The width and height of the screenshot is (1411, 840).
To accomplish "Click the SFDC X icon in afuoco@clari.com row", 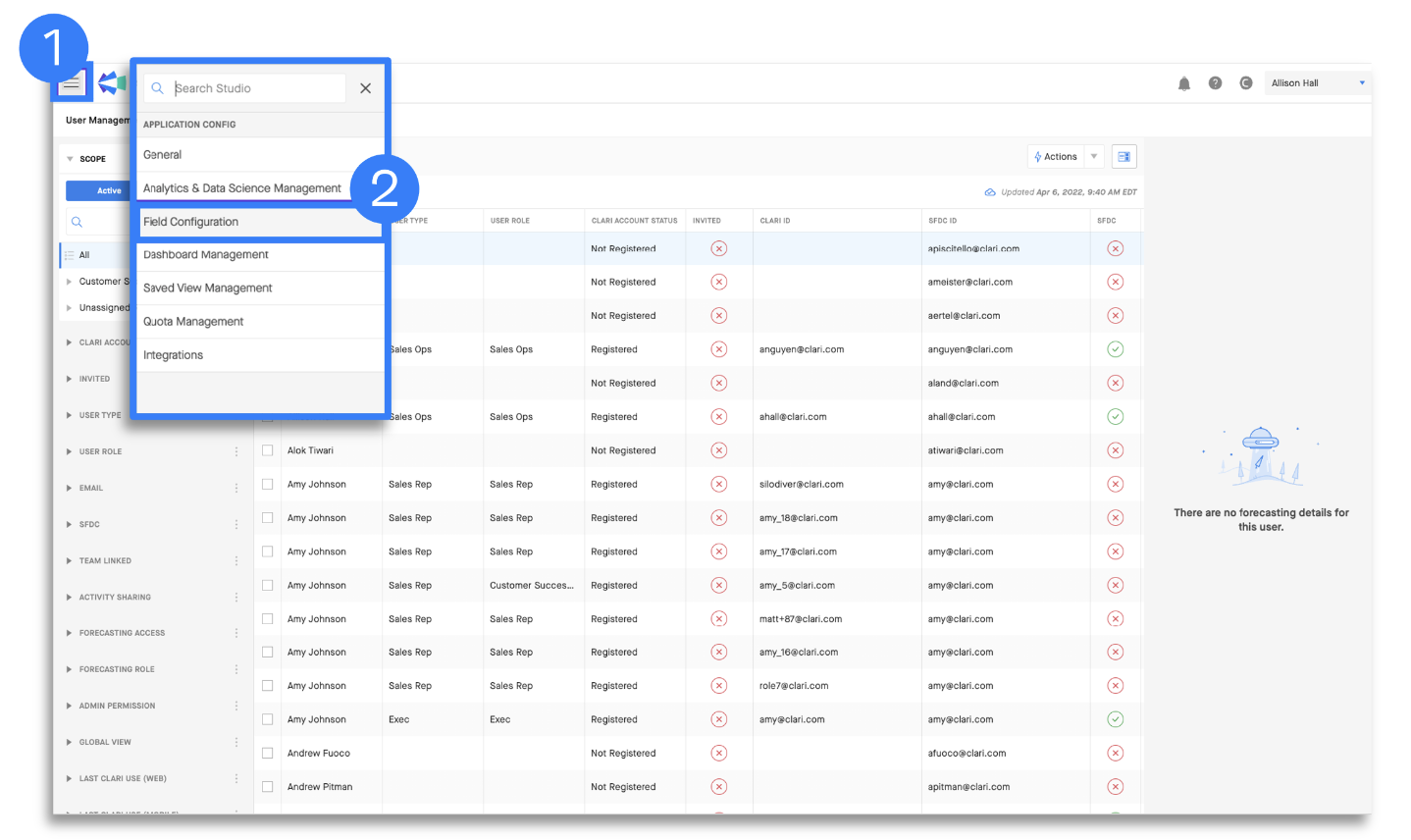I will click(1116, 754).
